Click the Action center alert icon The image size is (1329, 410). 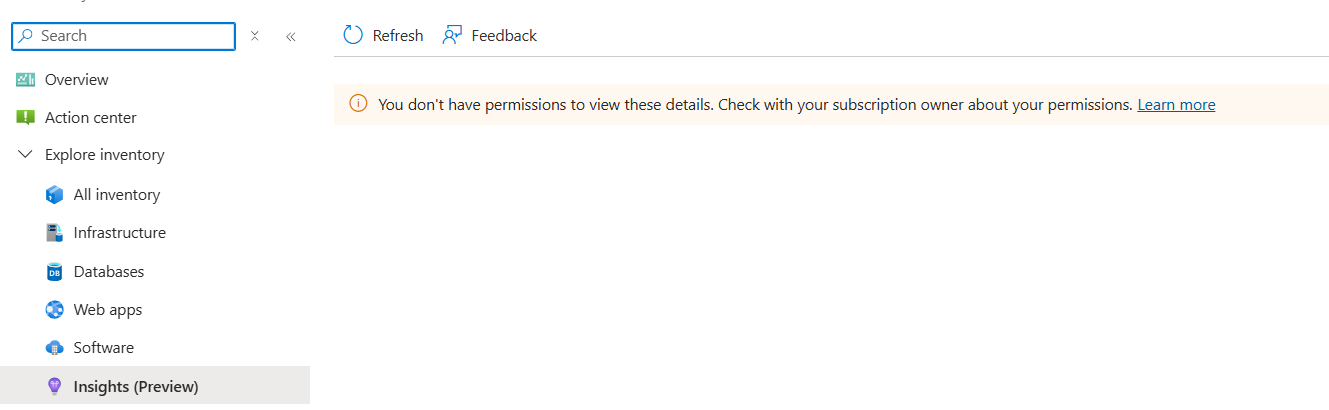[x=26, y=118]
